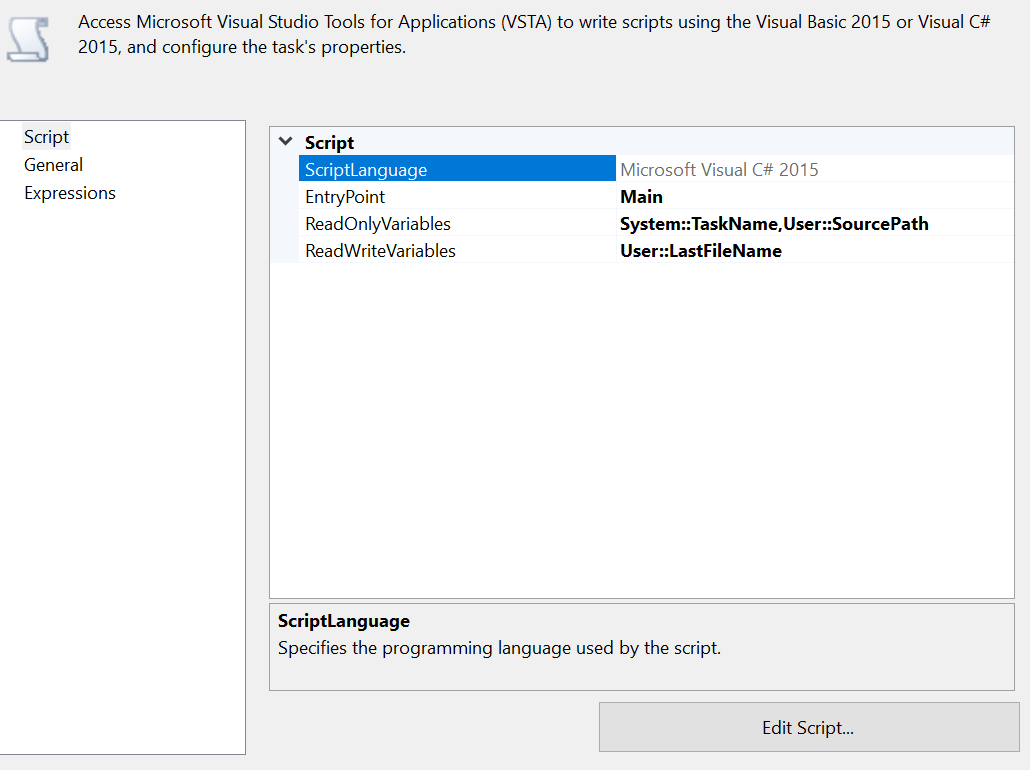
Task: Open the Microsoft Visual C# 2015 value field
Action: tap(814, 170)
